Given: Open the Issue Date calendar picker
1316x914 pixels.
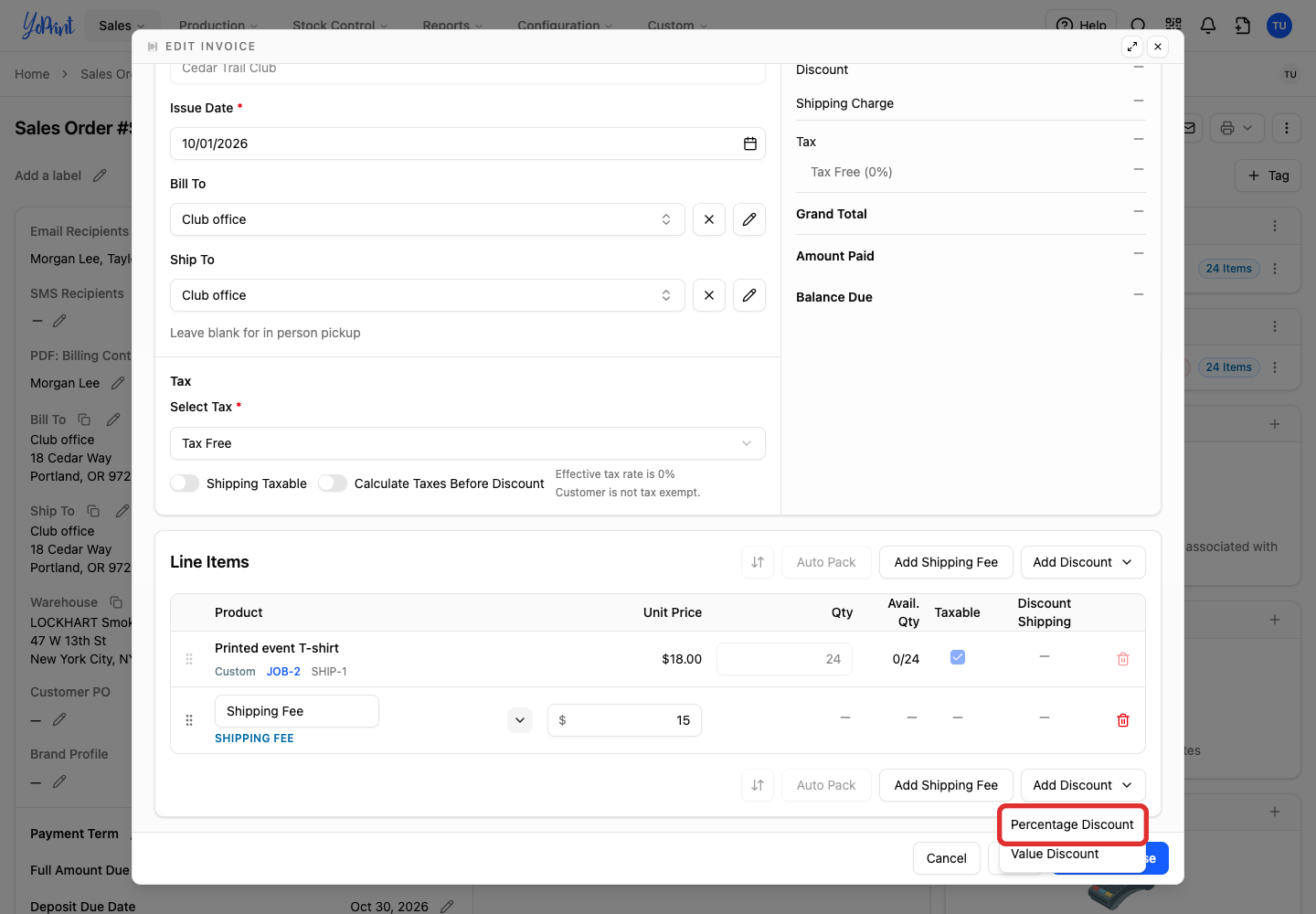Looking at the screenshot, I should [x=749, y=143].
